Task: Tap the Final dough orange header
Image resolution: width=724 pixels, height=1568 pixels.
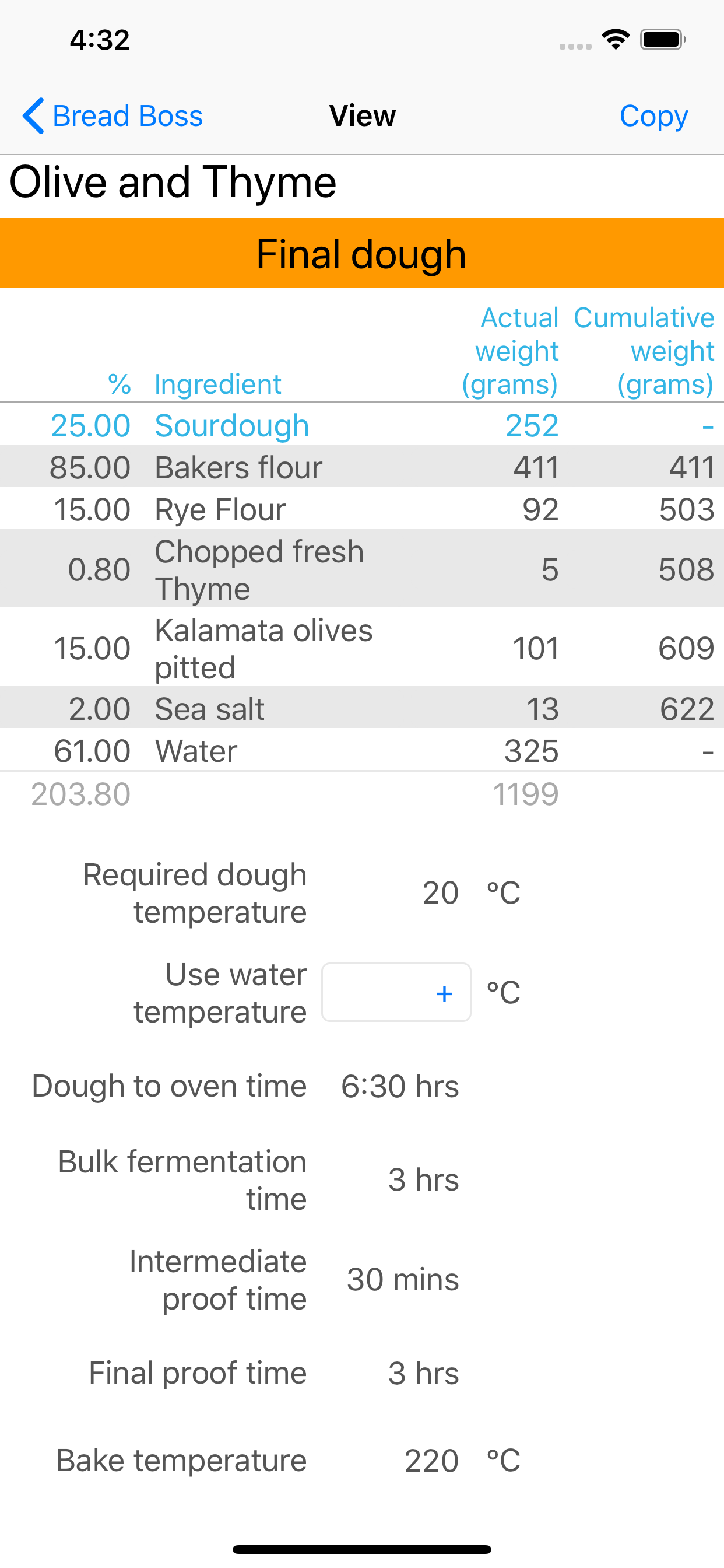Action: coord(362,253)
